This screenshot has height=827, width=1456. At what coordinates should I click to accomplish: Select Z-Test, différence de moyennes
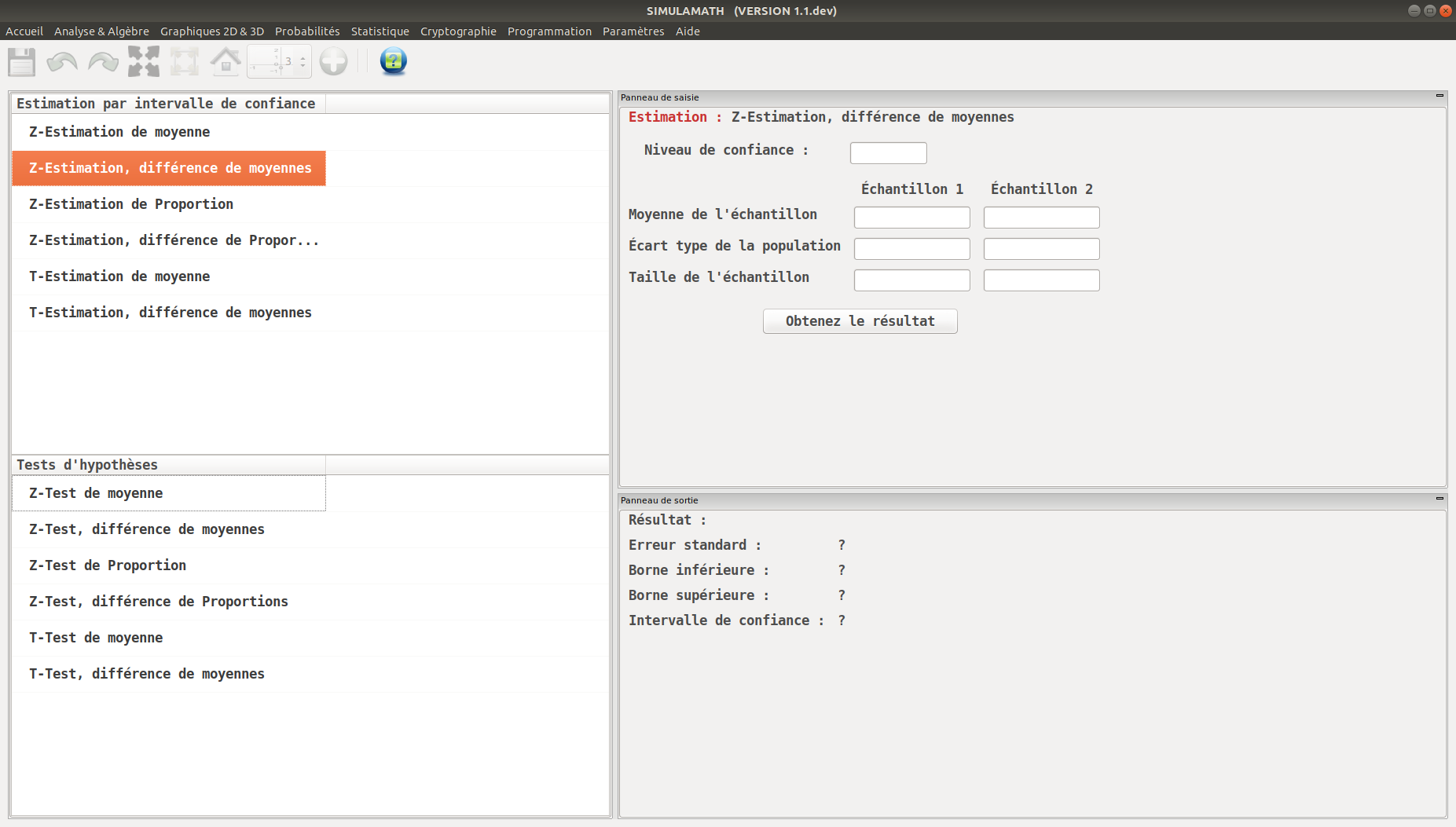point(169,529)
